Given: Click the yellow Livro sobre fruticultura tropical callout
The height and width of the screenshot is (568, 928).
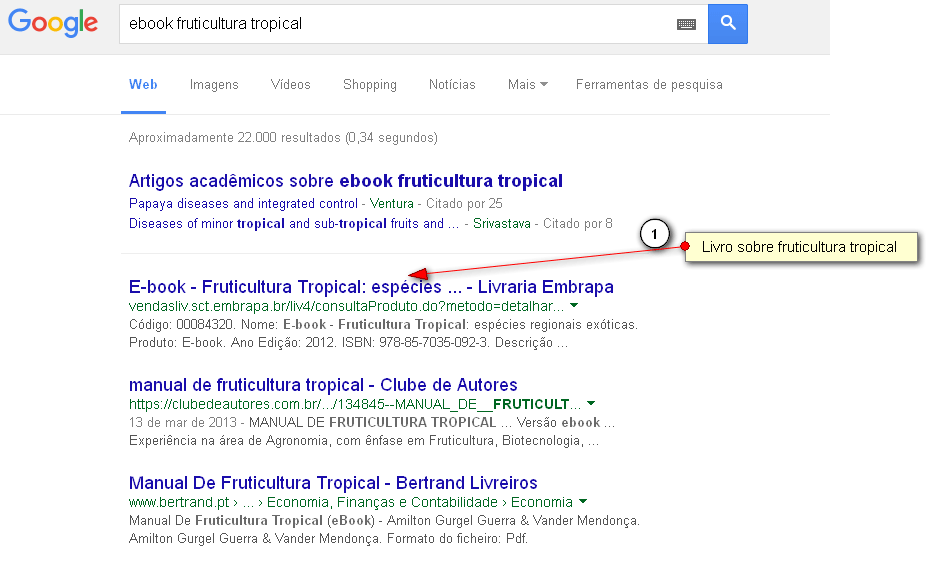Looking at the screenshot, I should (x=799, y=247).
